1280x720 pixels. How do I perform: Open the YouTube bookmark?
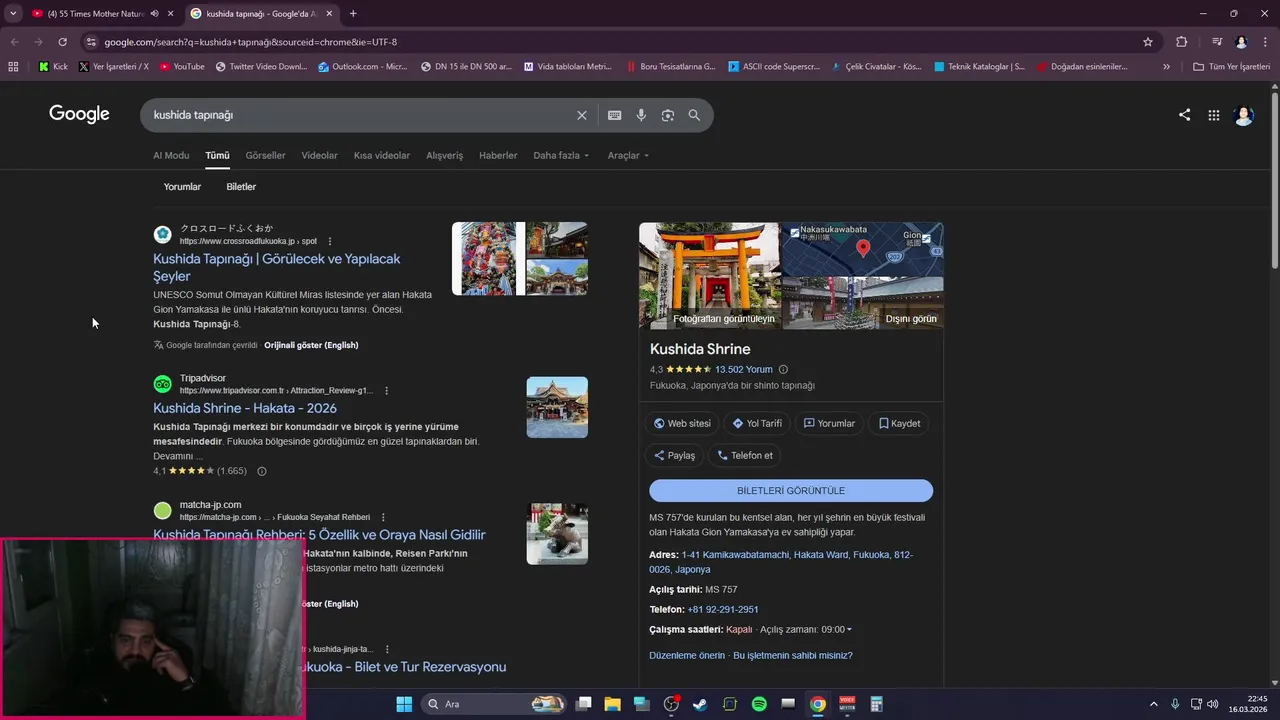[181, 67]
